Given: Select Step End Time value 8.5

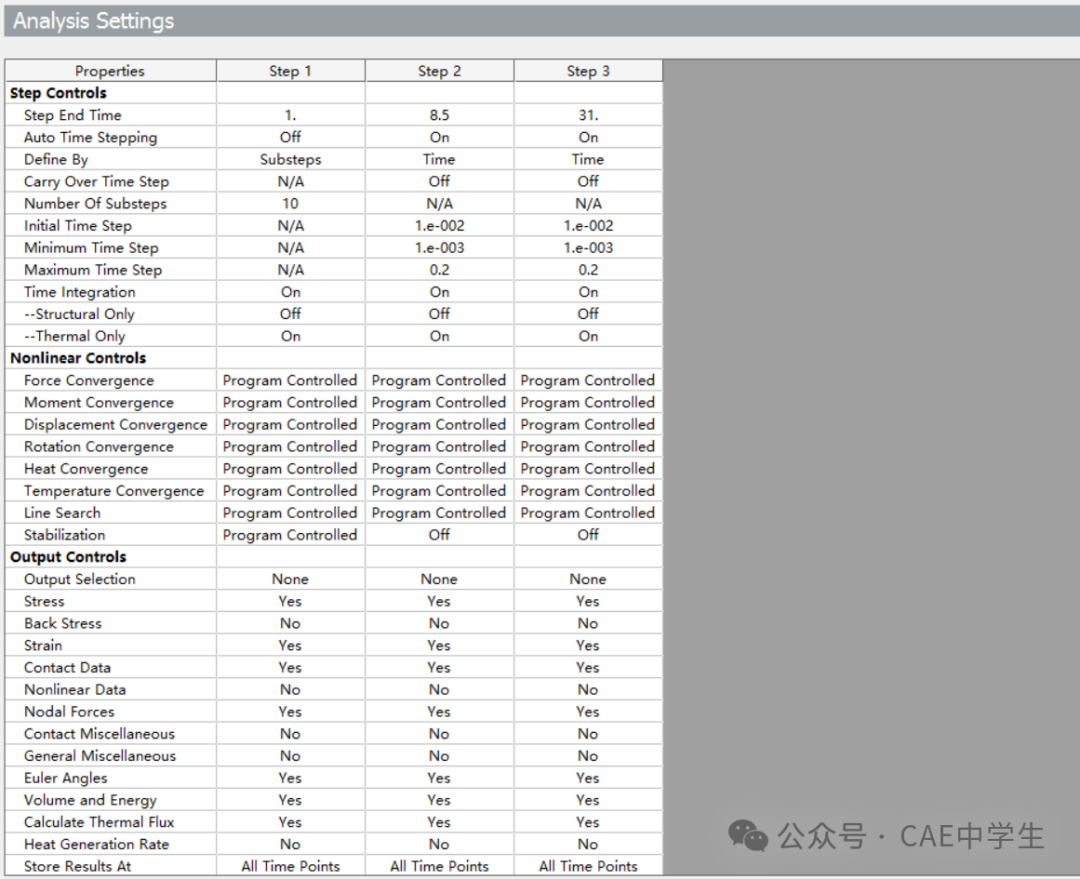Looking at the screenshot, I should tap(439, 115).
